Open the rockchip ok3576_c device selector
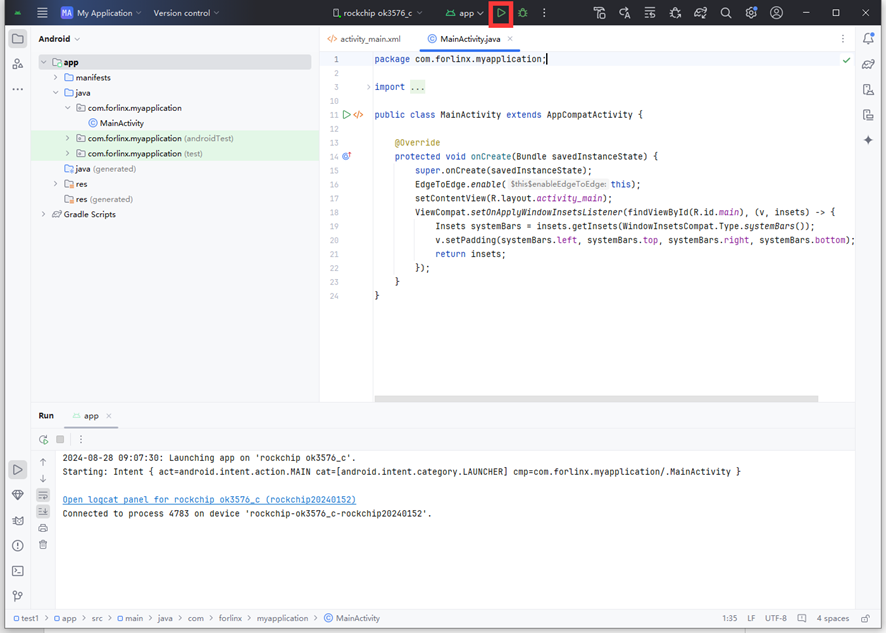The width and height of the screenshot is (886, 633). (x=377, y=13)
